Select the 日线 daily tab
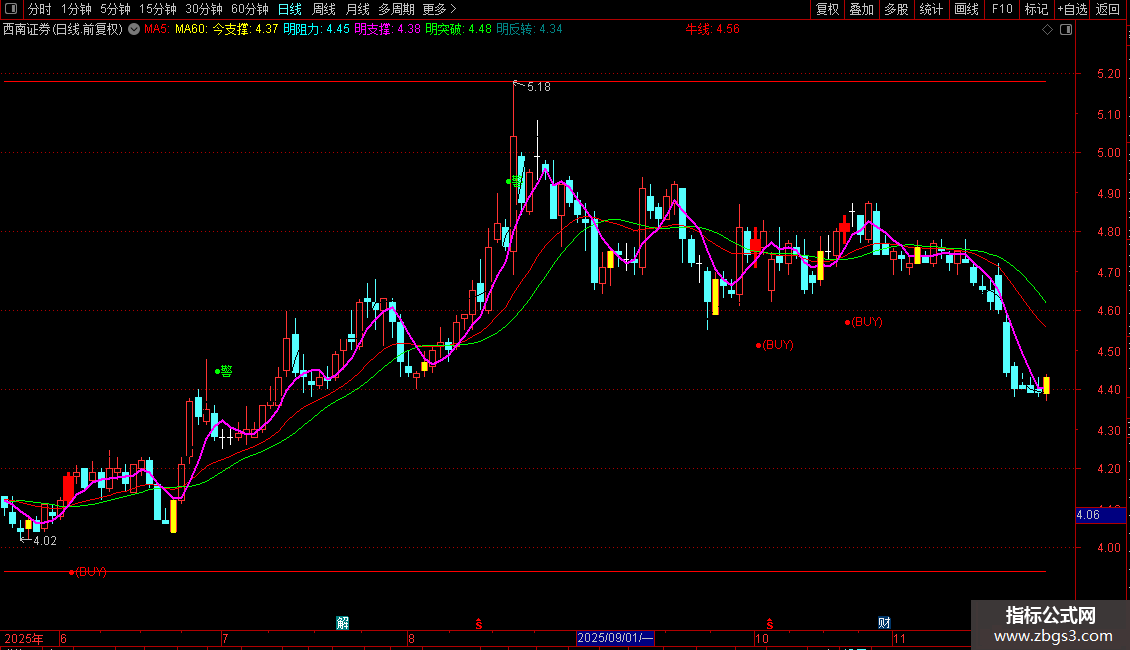This screenshot has height=650, width=1130. coord(290,9)
